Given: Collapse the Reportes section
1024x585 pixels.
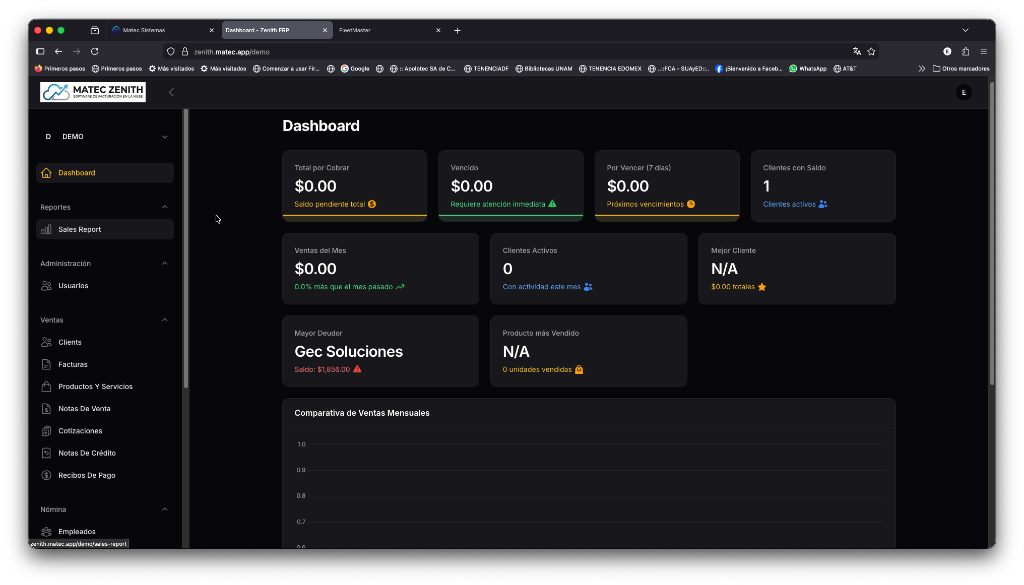Looking at the screenshot, I should pos(165,207).
